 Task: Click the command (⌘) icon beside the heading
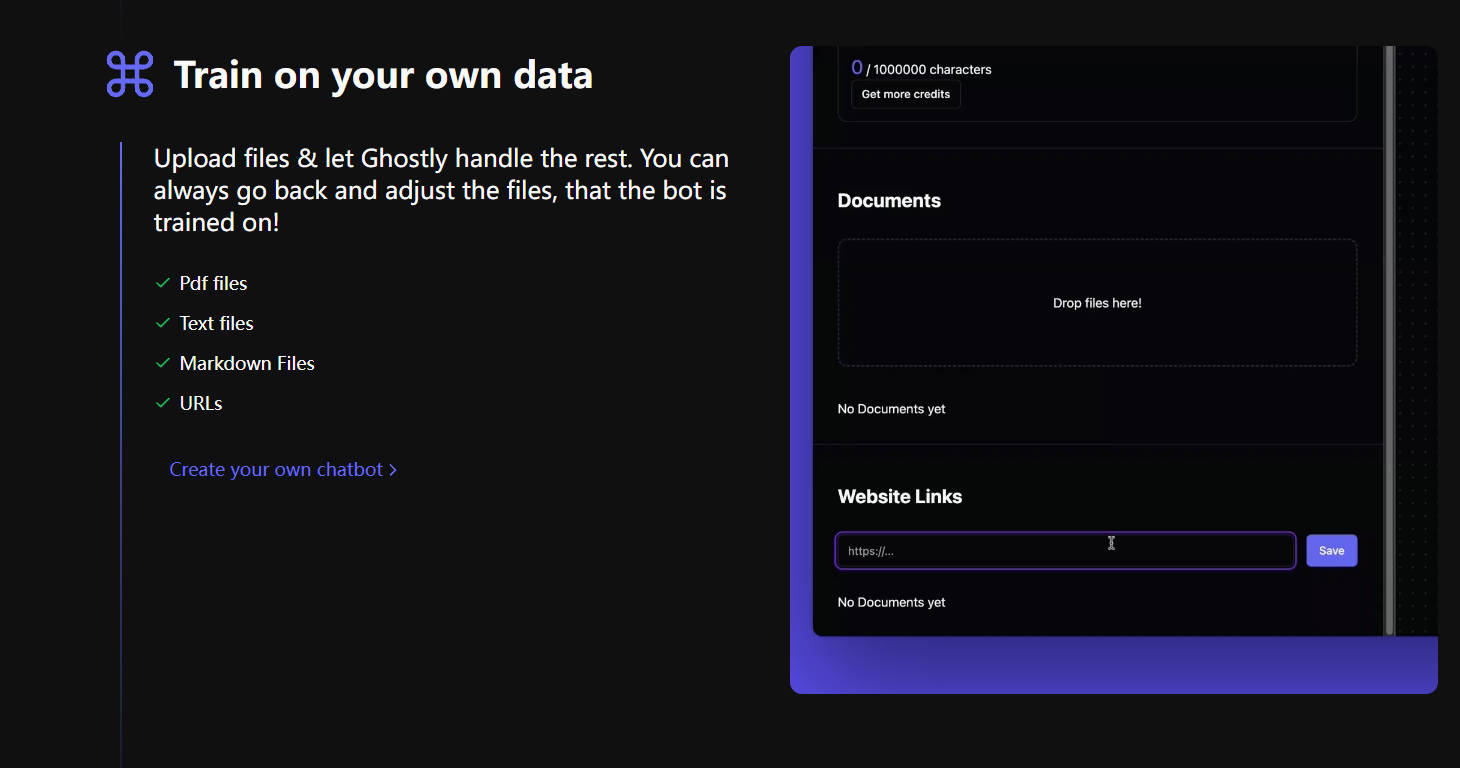tap(128, 73)
